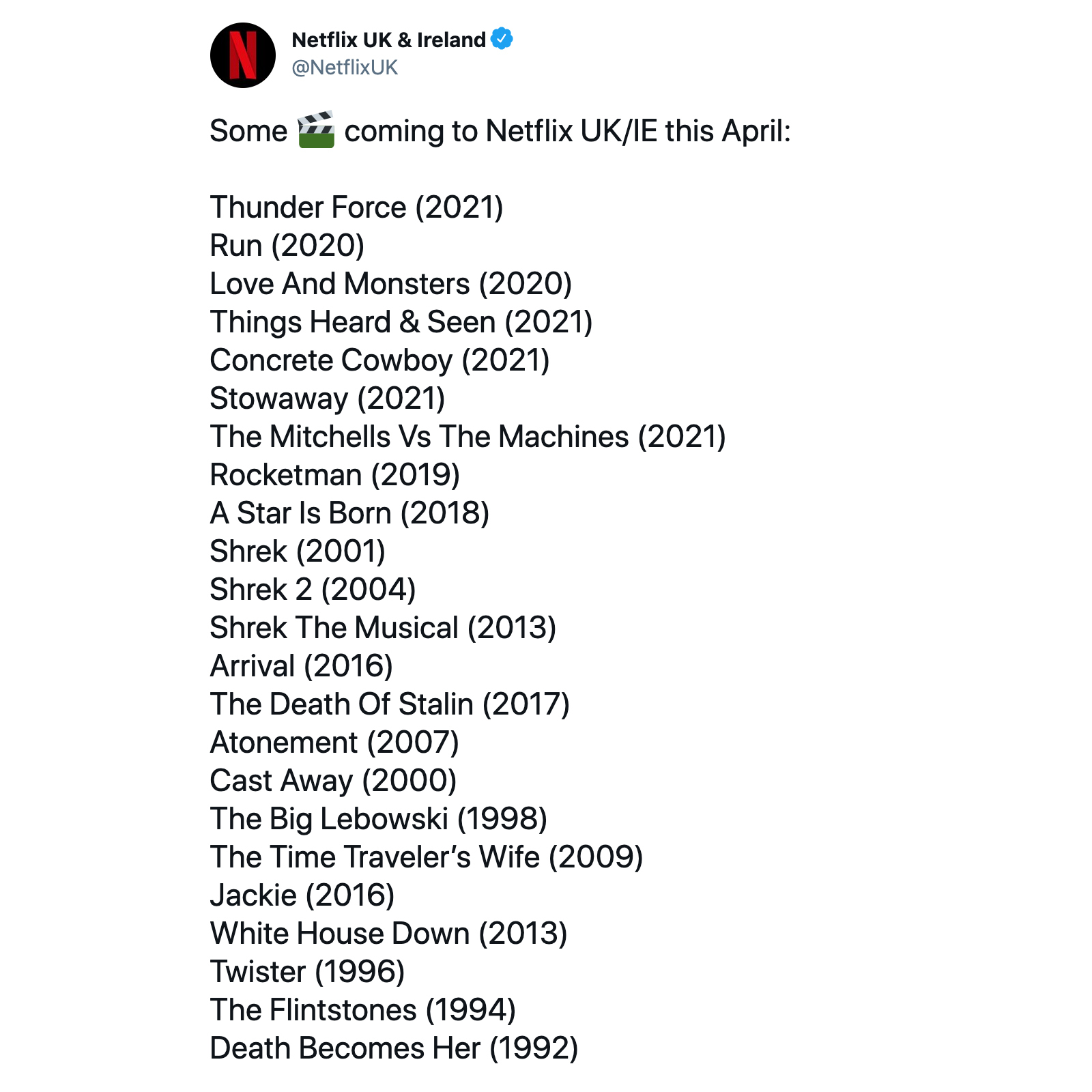Image resolution: width=1092 pixels, height=1092 pixels.
Task: Open the Netflix UK & Ireland profile name
Action: [388, 40]
